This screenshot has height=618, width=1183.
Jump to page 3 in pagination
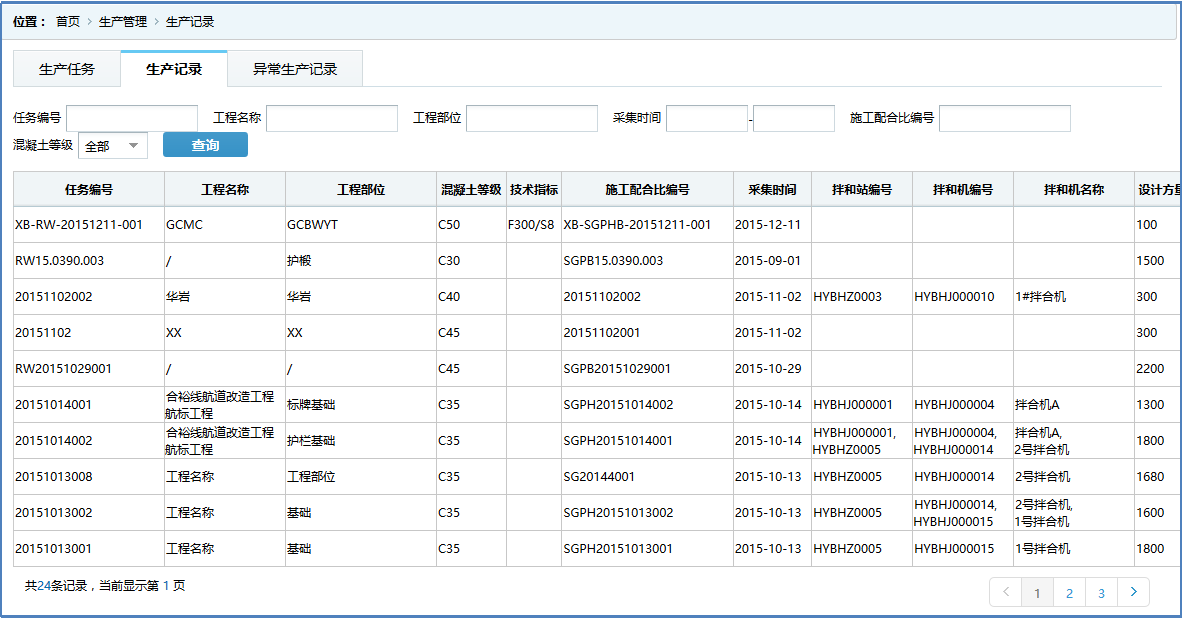[x=1101, y=592]
